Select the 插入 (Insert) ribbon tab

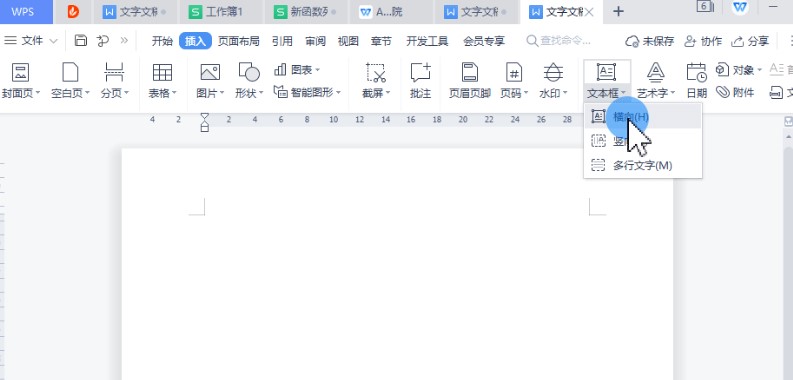click(x=195, y=41)
